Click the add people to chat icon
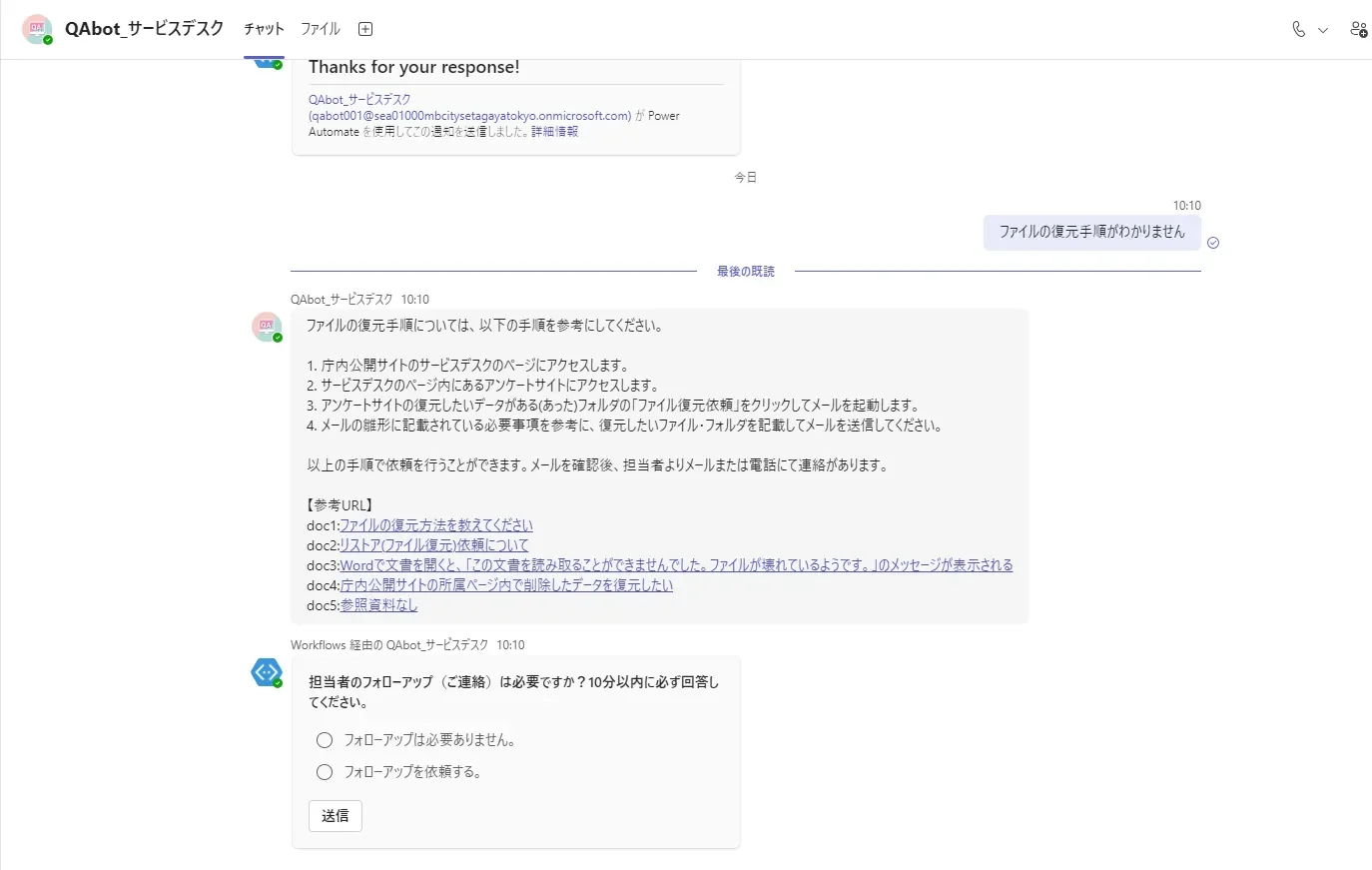 (1358, 30)
